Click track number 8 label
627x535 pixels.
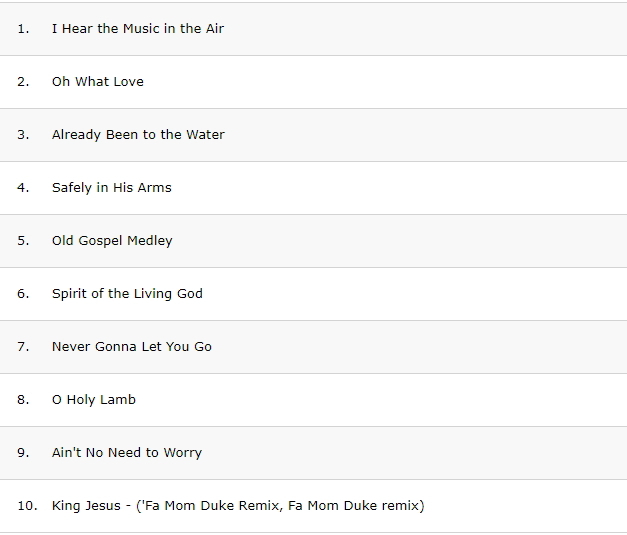point(23,400)
